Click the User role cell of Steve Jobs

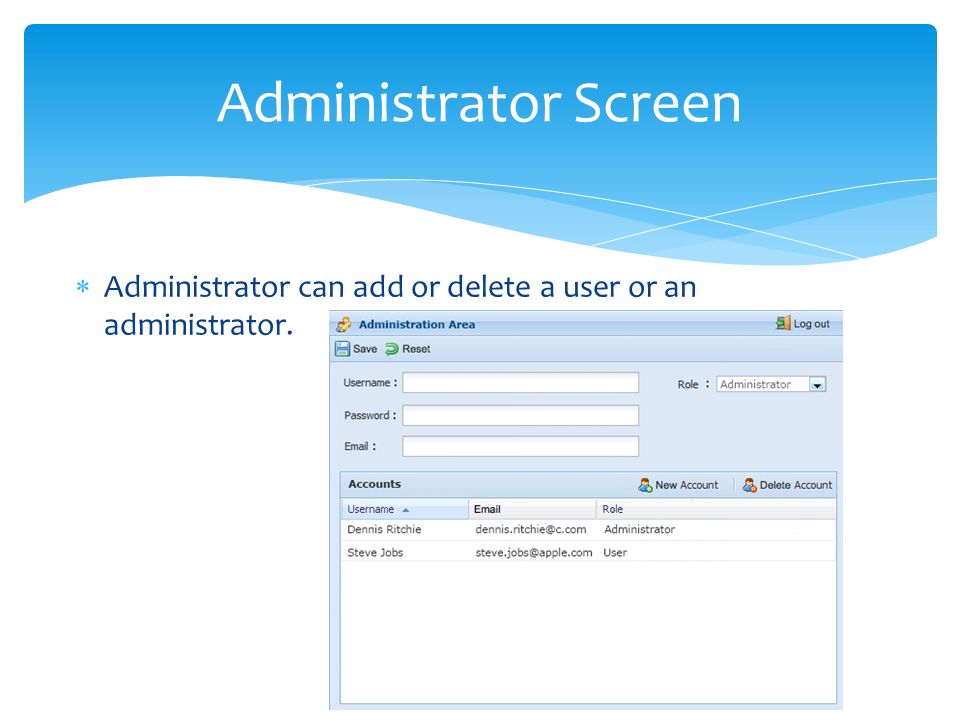615,553
